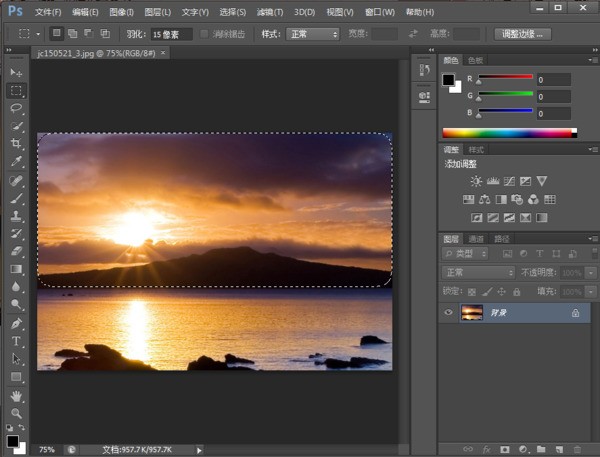Click the Gradient tool
Image resolution: width=600 pixels, height=457 pixels.
tap(16, 268)
